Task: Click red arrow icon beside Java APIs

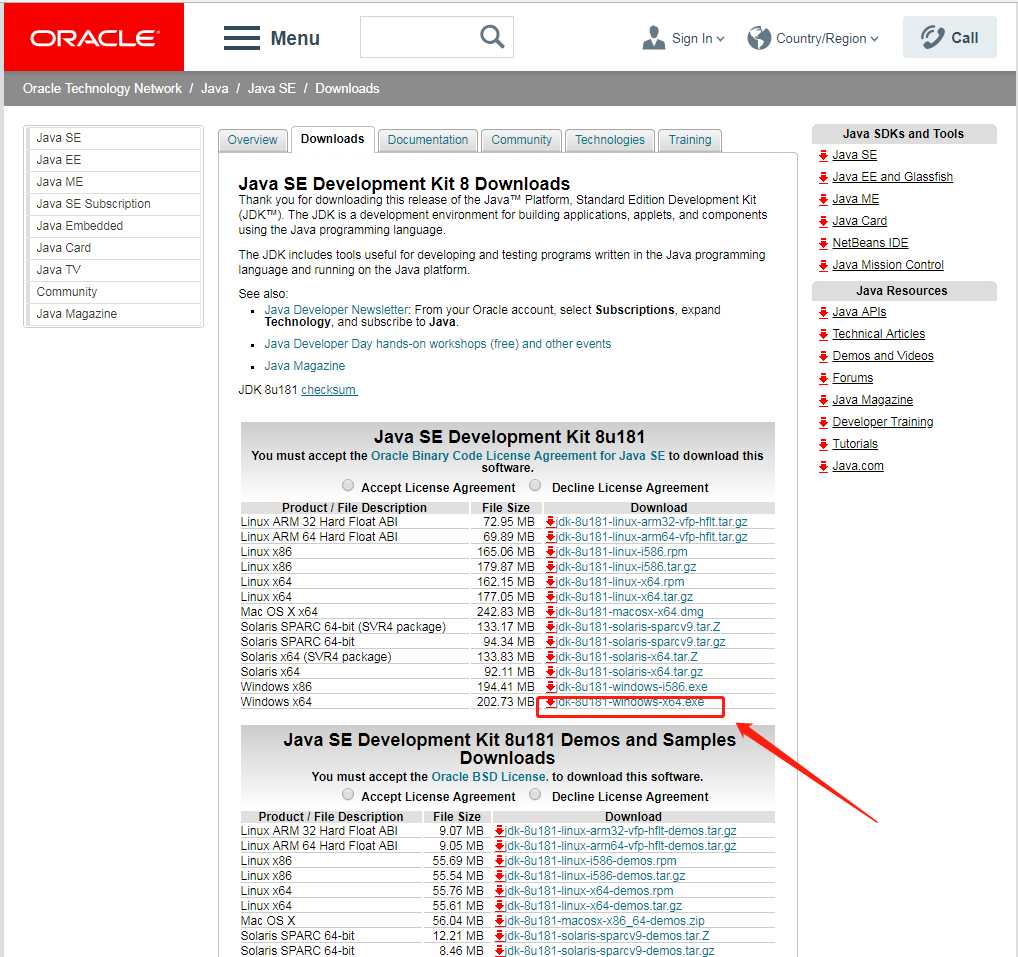Action: [823, 312]
